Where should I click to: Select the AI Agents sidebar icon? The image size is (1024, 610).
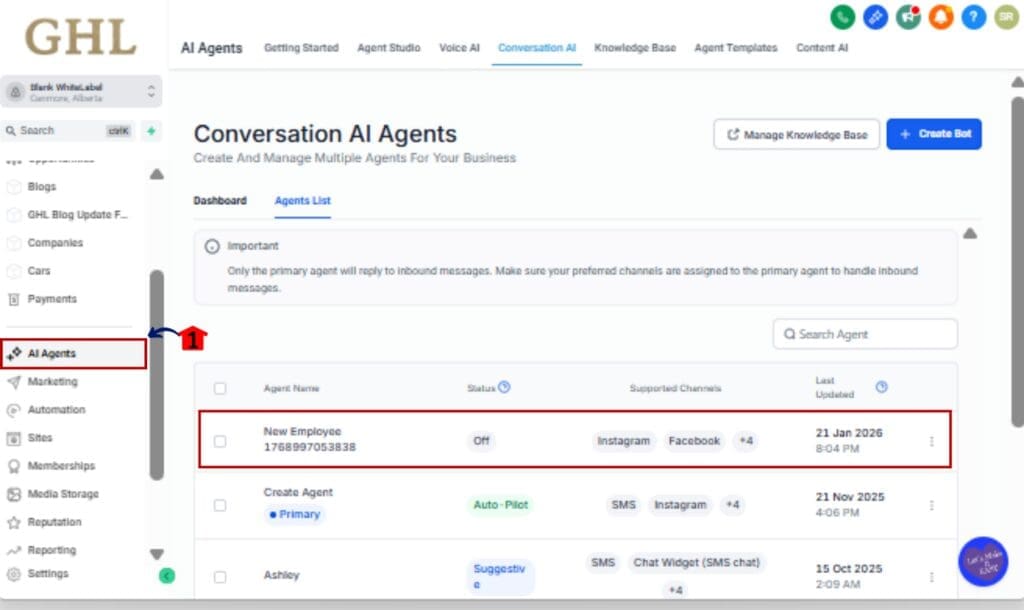tap(17, 353)
